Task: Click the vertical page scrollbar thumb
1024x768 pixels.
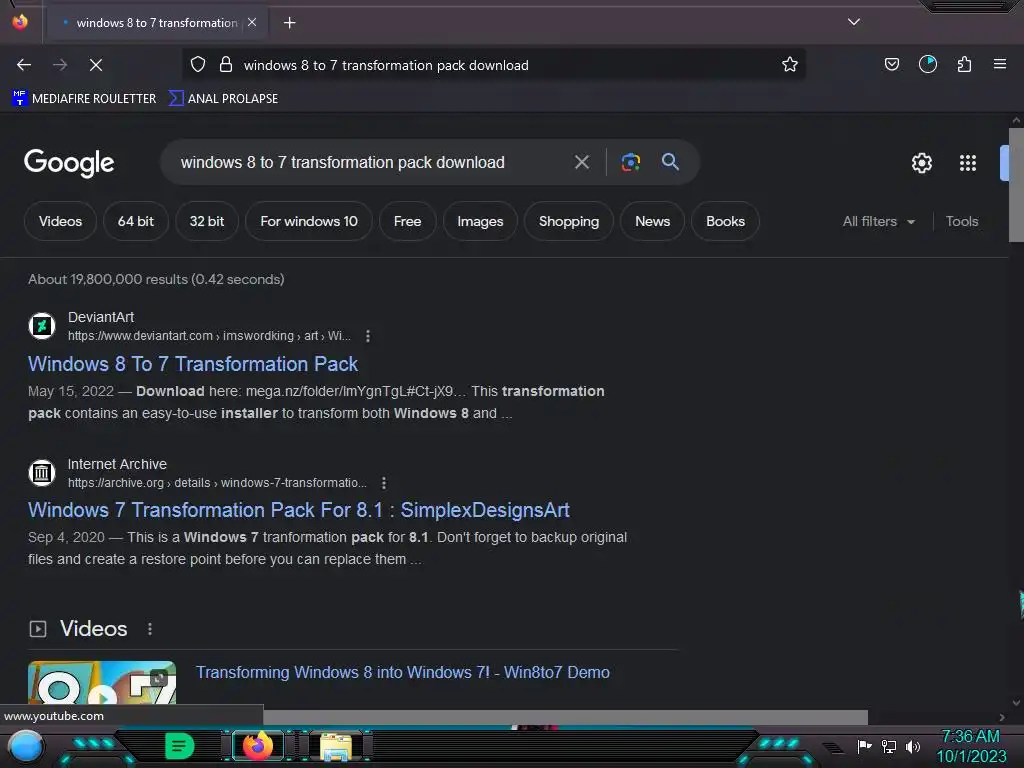Action: pyautogui.click(x=1016, y=185)
